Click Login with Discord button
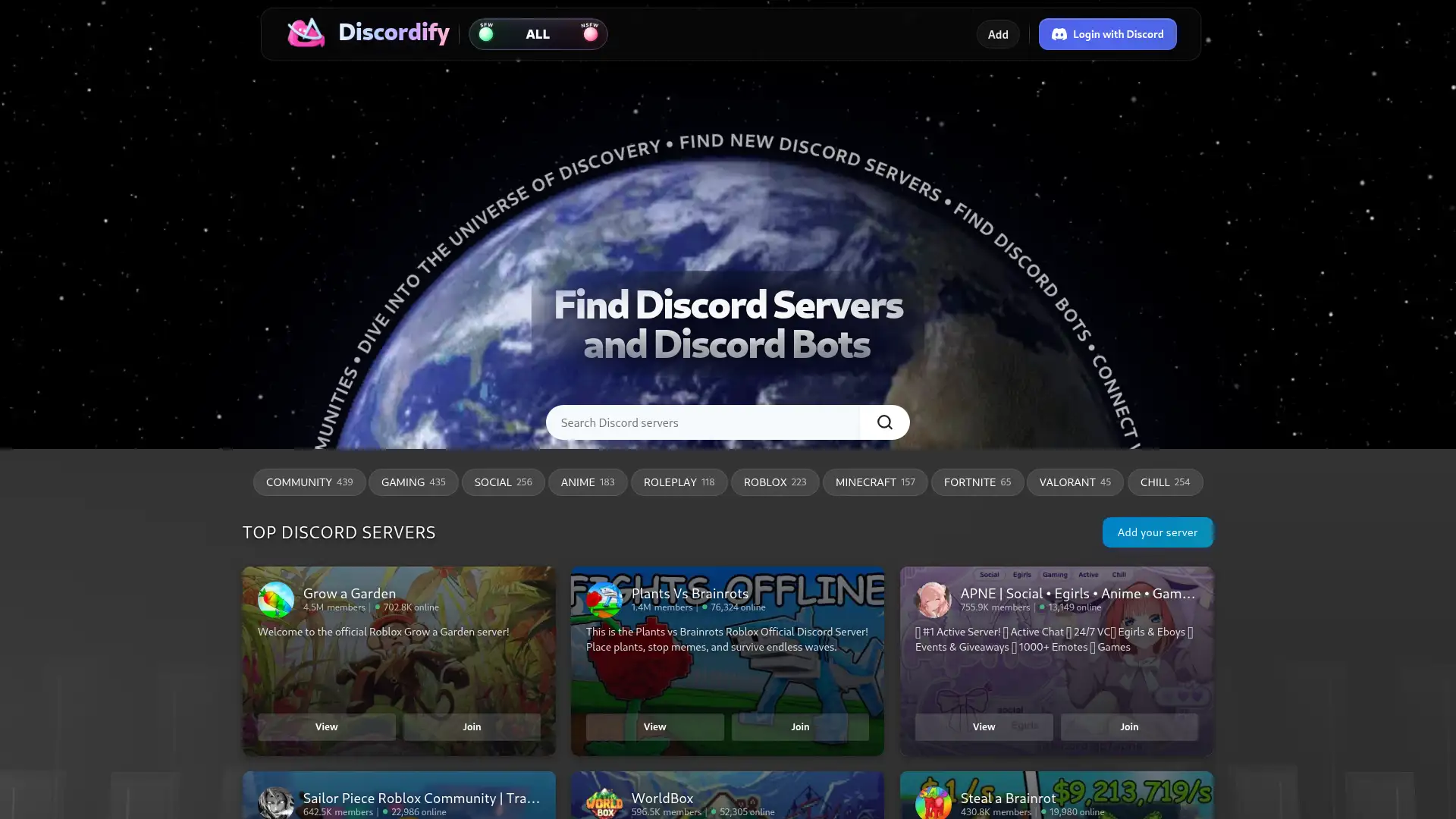This screenshot has height=819, width=1456. (x=1107, y=34)
